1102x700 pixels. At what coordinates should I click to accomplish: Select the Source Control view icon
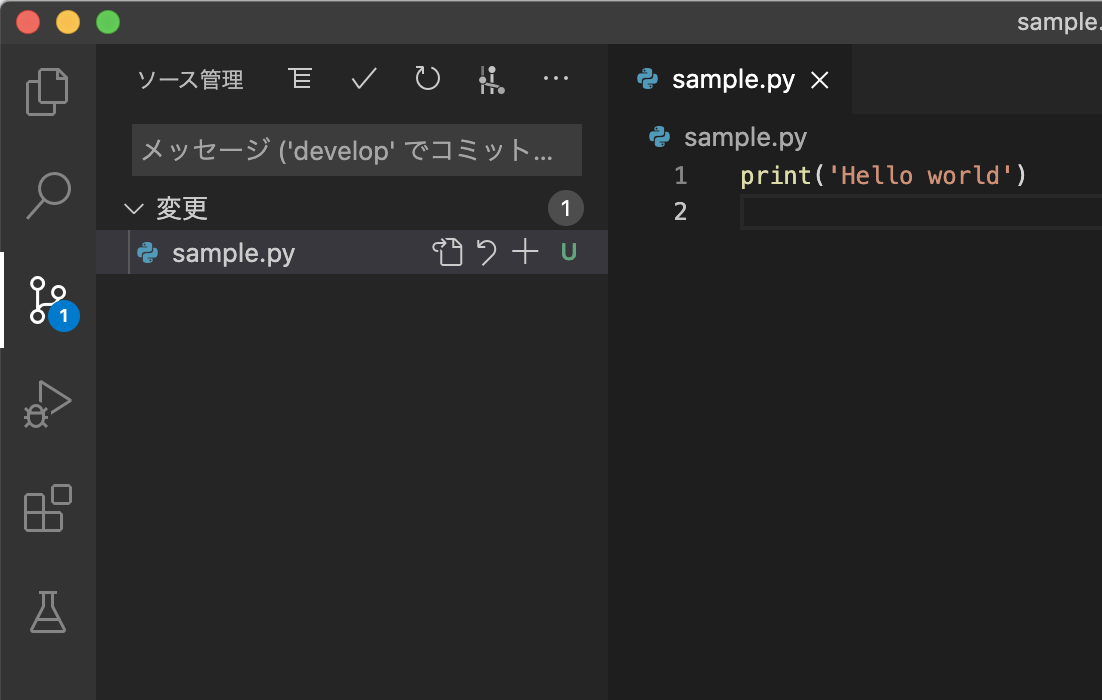pyautogui.click(x=47, y=300)
